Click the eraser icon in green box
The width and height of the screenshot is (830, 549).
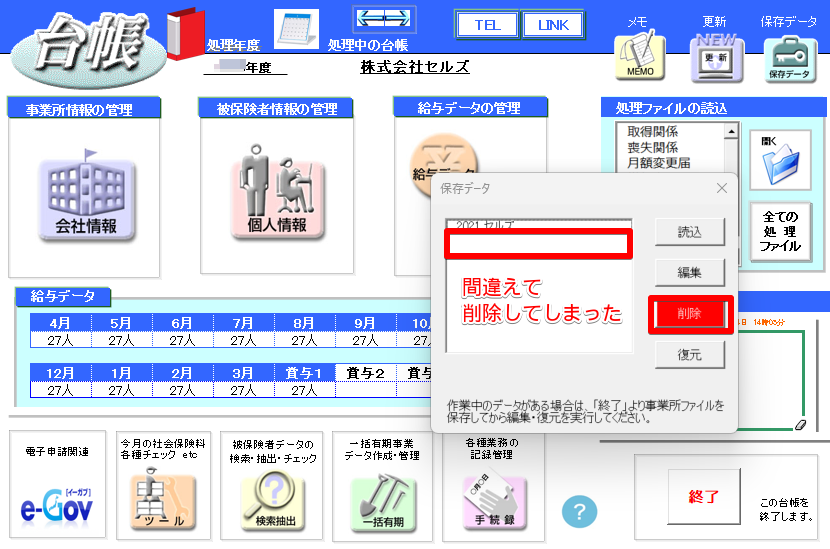coord(800,424)
